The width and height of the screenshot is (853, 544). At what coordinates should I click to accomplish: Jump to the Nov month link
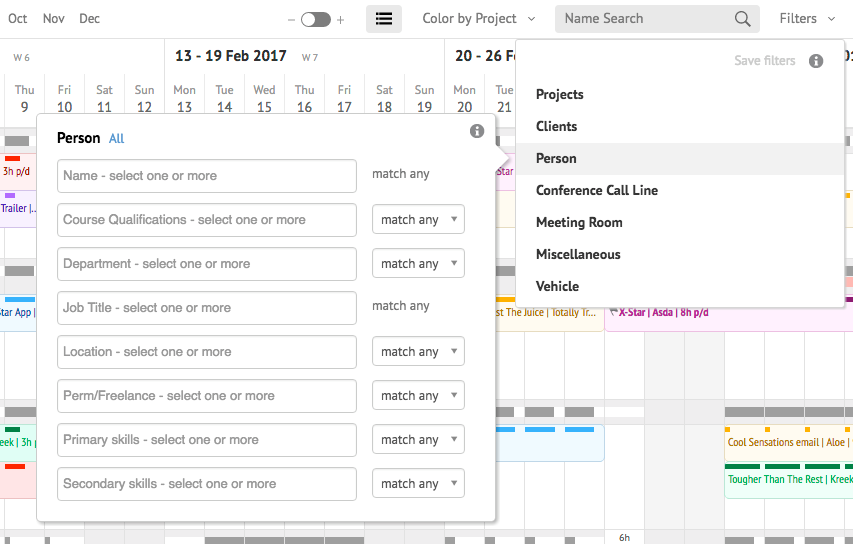click(x=54, y=19)
